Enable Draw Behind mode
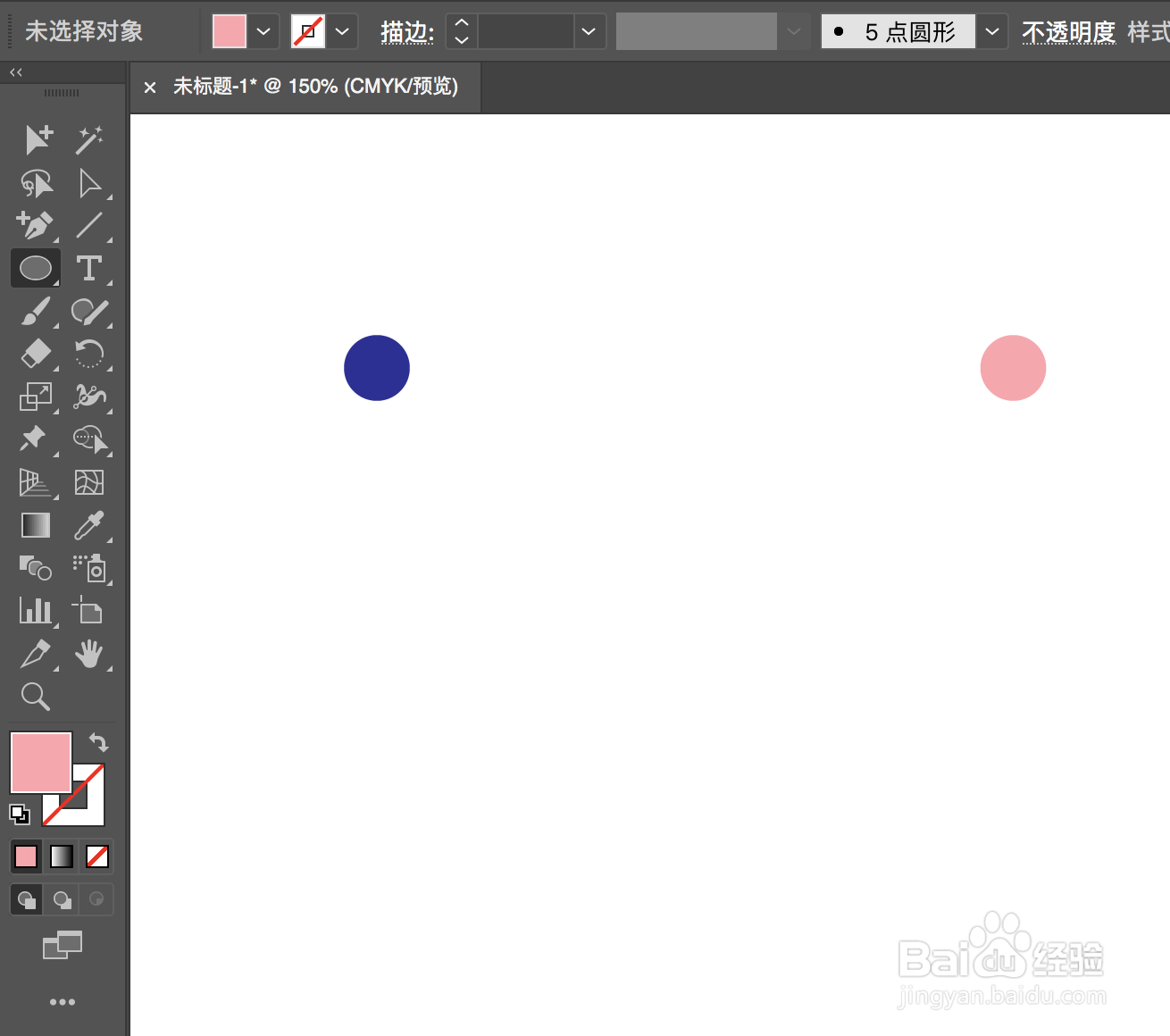Viewport: 1170px width, 1036px height. tap(62, 899)
